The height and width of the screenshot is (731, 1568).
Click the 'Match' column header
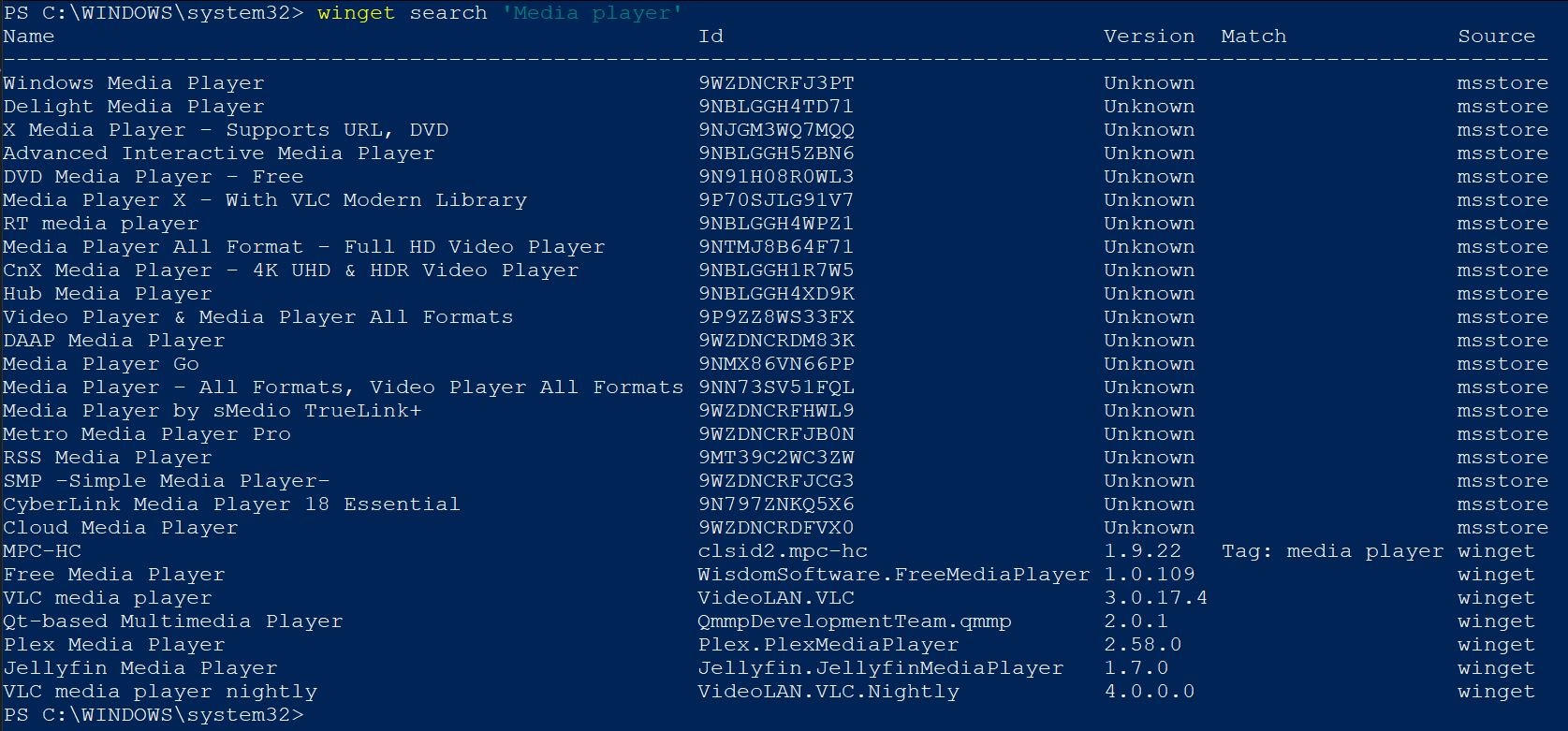[1253, 37]
